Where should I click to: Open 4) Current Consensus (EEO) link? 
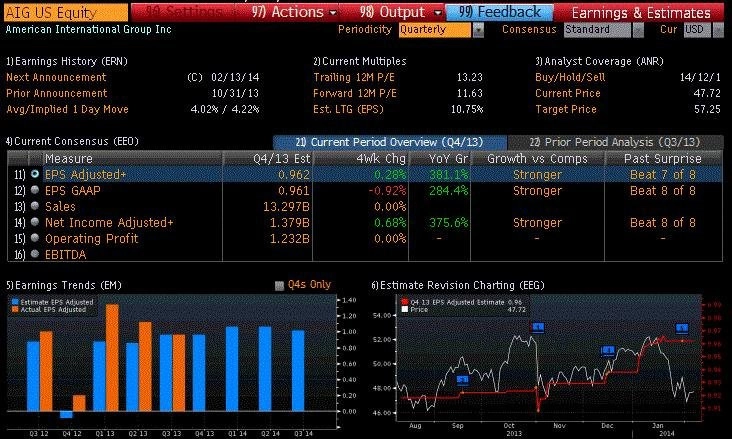point(72,141)
